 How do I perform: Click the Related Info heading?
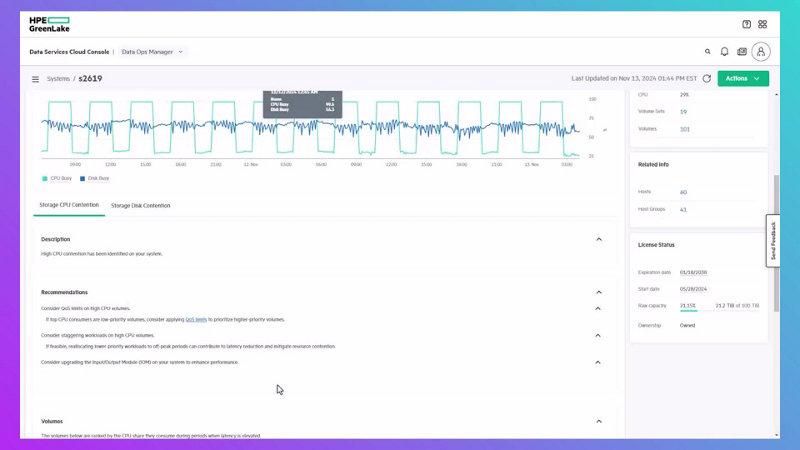tap(653, 165)
